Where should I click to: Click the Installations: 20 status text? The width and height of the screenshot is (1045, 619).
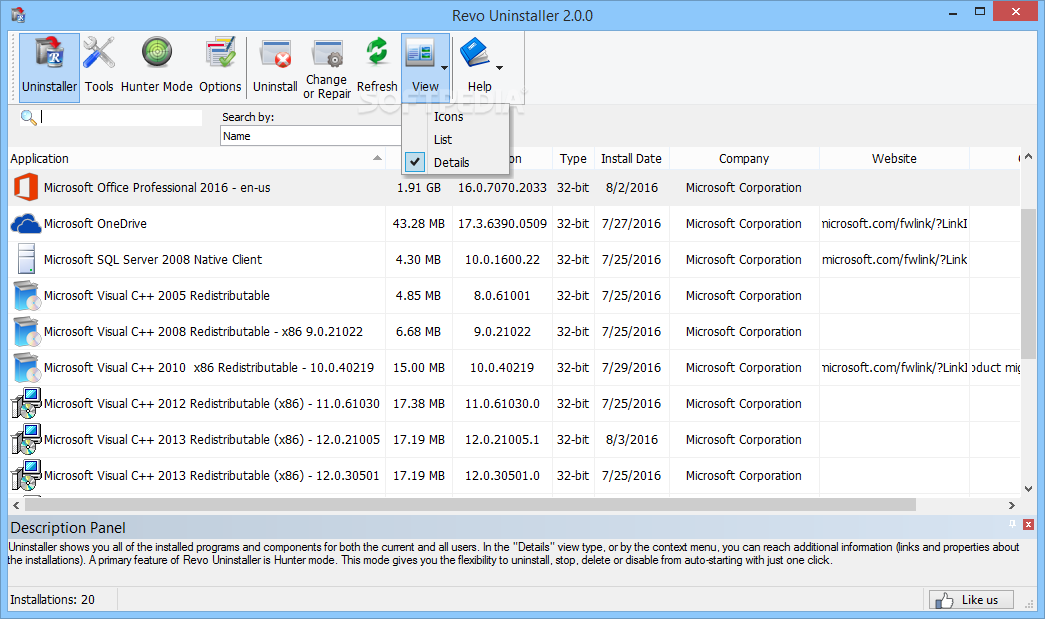pos(52,600)
